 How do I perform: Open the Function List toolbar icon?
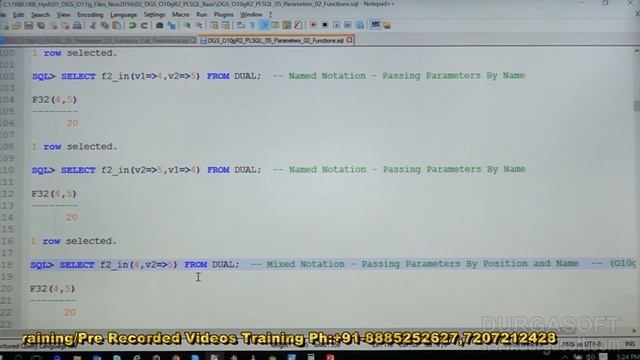(x=298, y=26)
